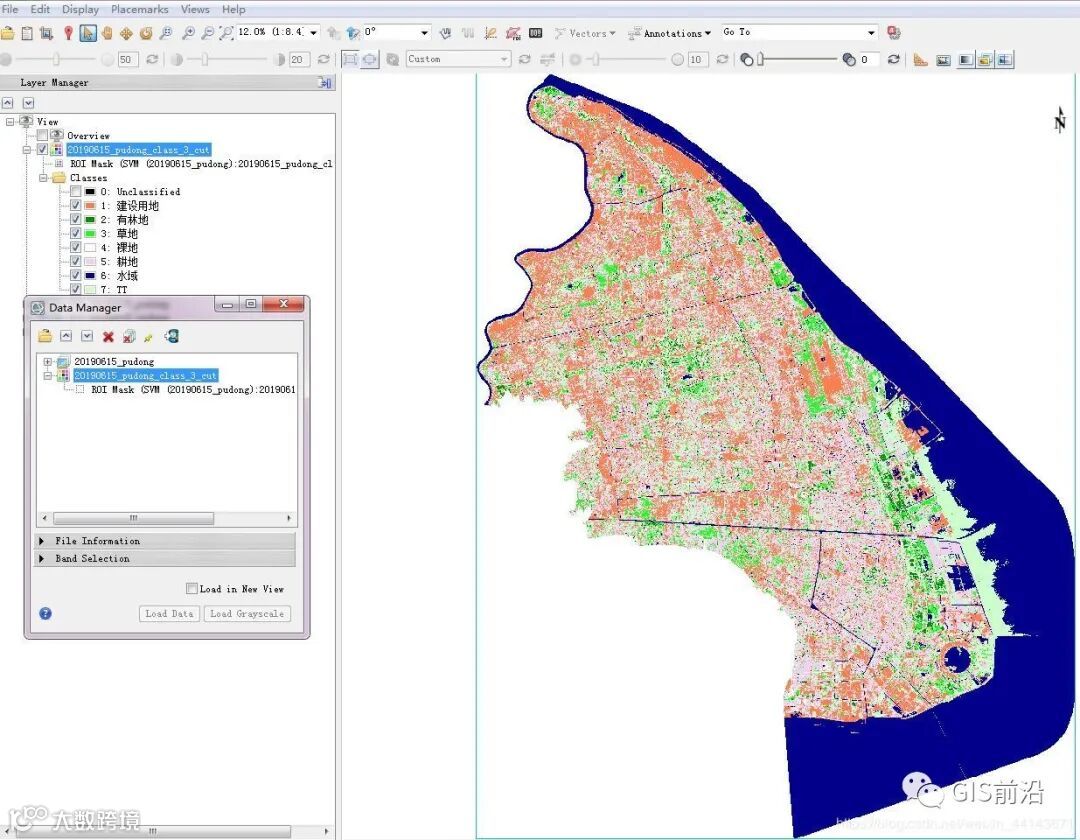1080x840 pixels.
Task: Open the Annotations dropdown button
Action: (670, 33)
